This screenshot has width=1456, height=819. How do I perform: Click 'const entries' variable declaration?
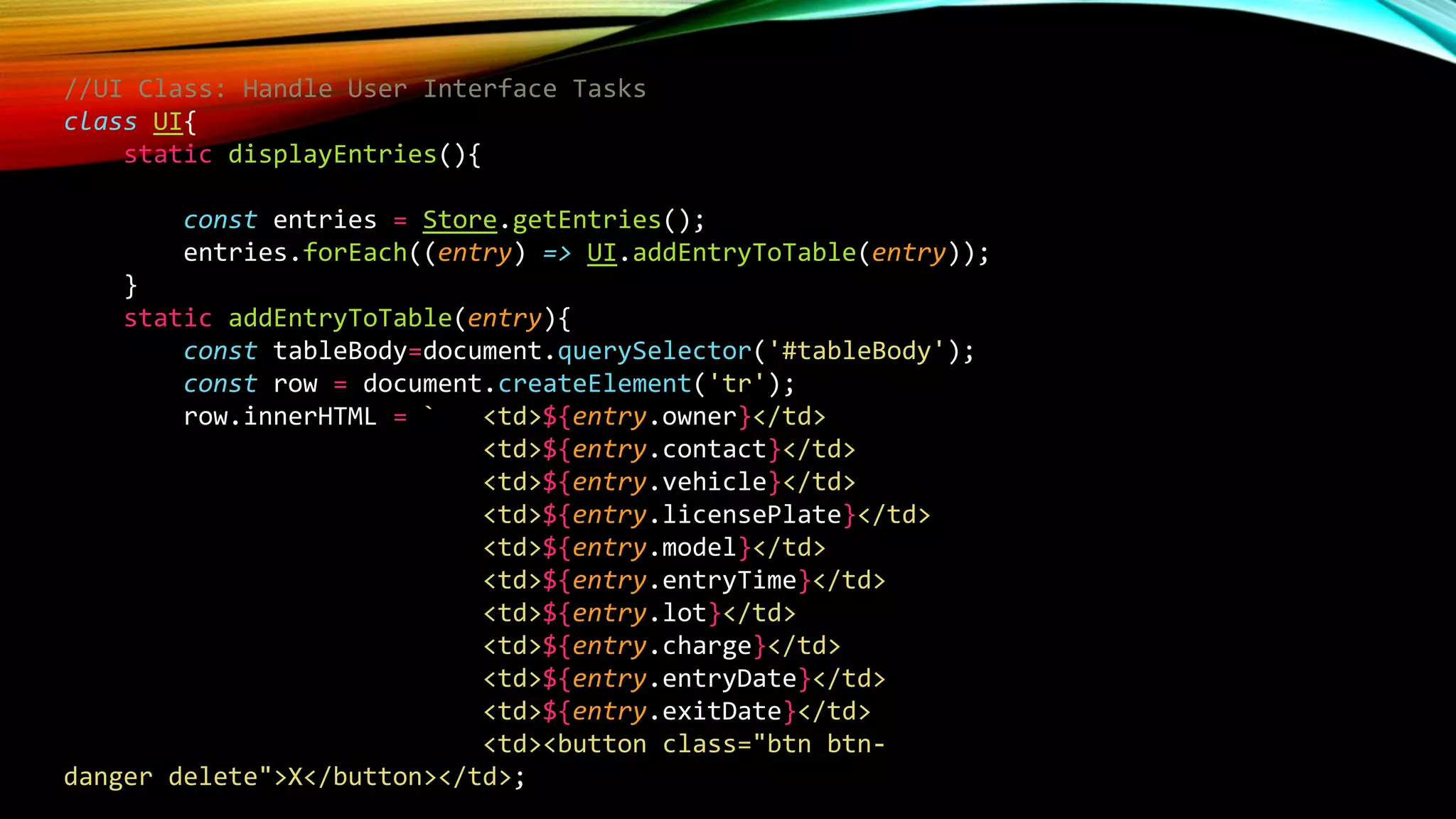tap(280, 220)
